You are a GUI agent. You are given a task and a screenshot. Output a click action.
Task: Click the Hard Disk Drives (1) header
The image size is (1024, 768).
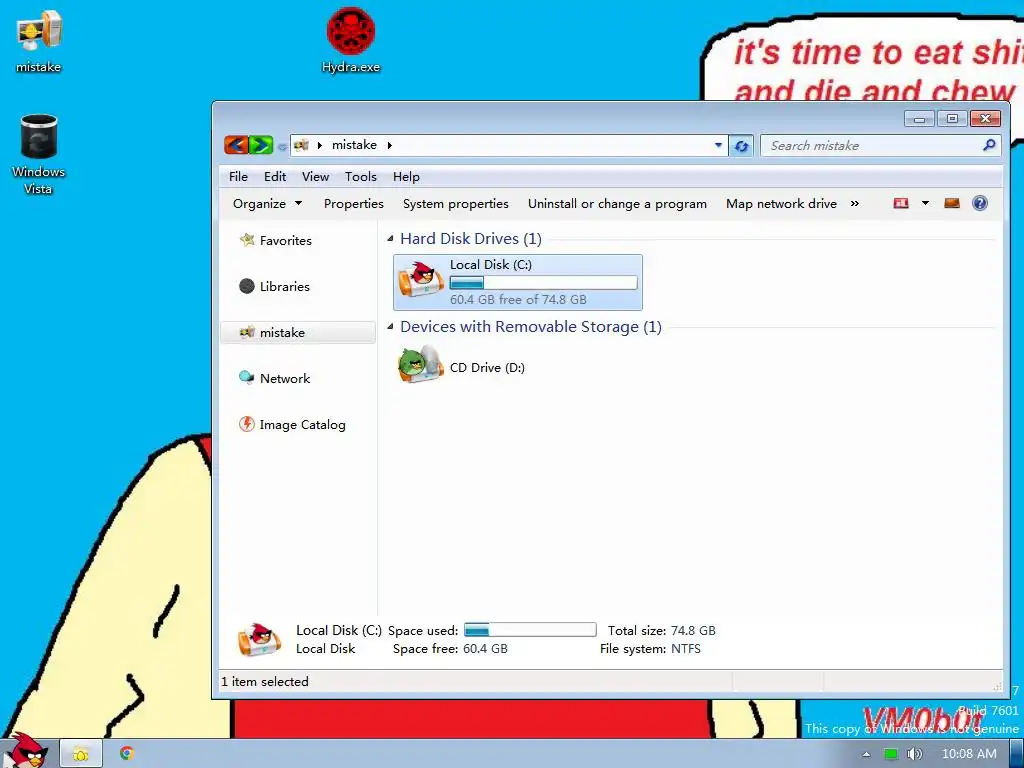[x=471, y=238]
